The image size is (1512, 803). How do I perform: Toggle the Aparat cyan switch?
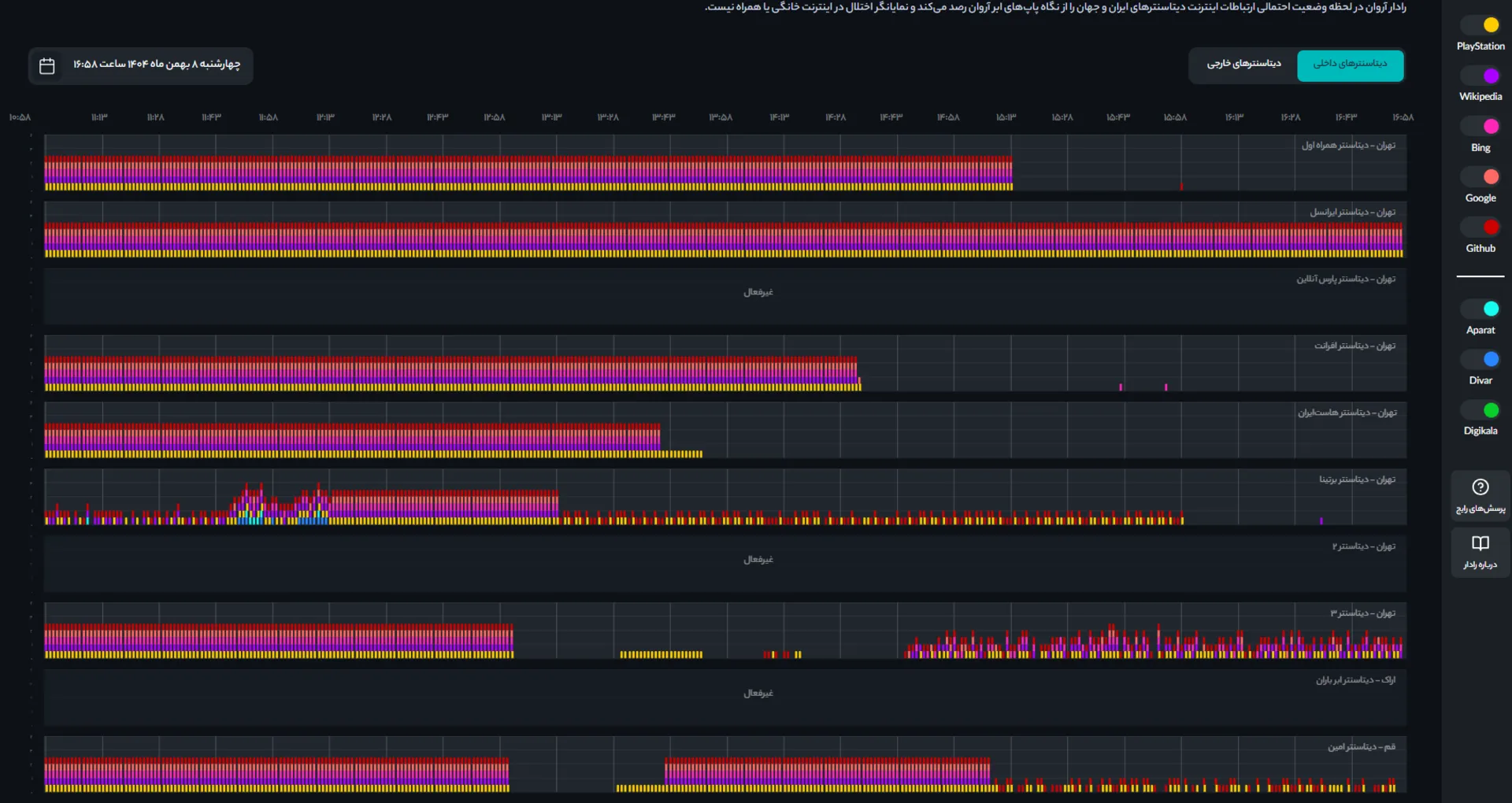coord(1480,309)
